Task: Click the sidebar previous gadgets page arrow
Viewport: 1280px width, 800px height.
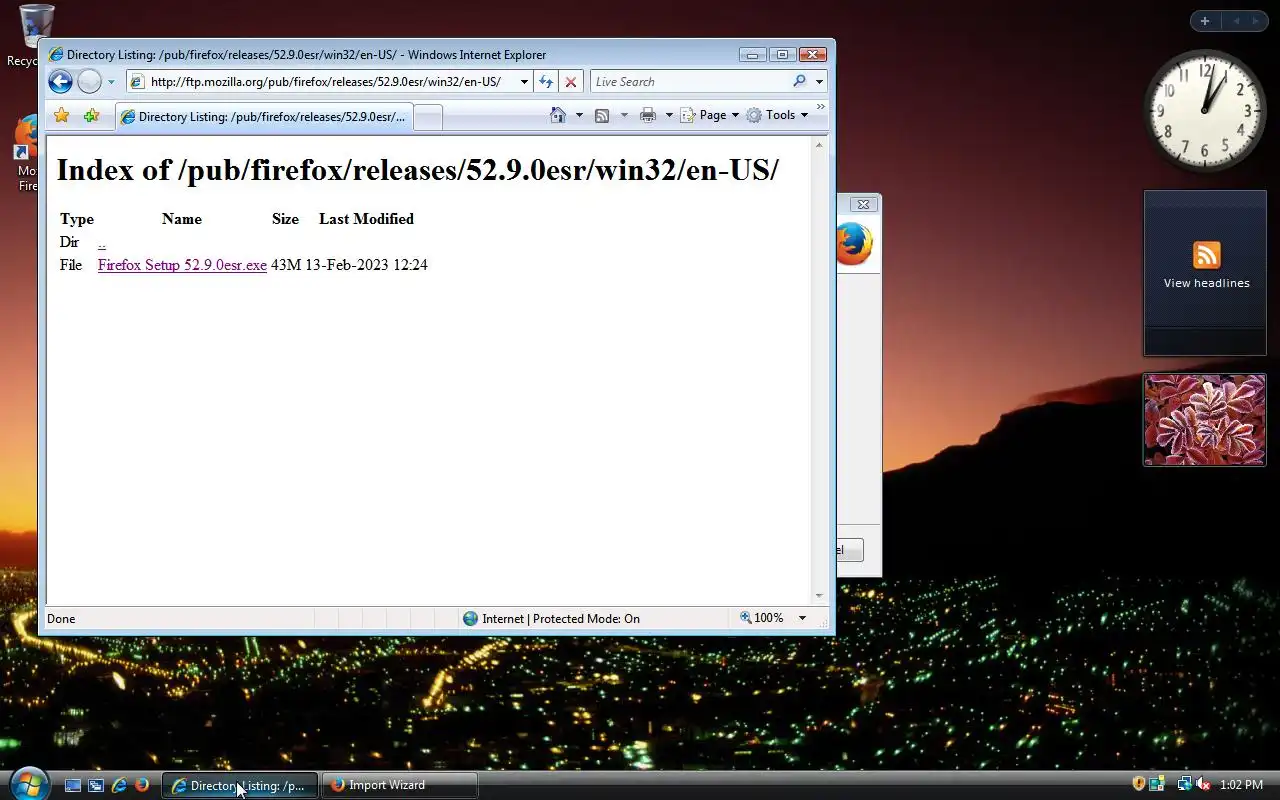Action: coord(1235,21)
